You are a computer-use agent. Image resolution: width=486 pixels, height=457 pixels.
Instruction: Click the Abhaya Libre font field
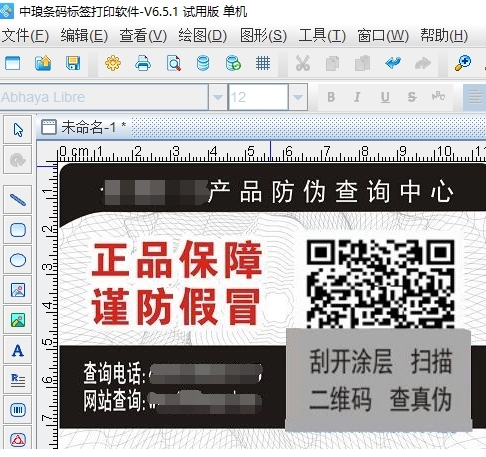pos(104,97)
